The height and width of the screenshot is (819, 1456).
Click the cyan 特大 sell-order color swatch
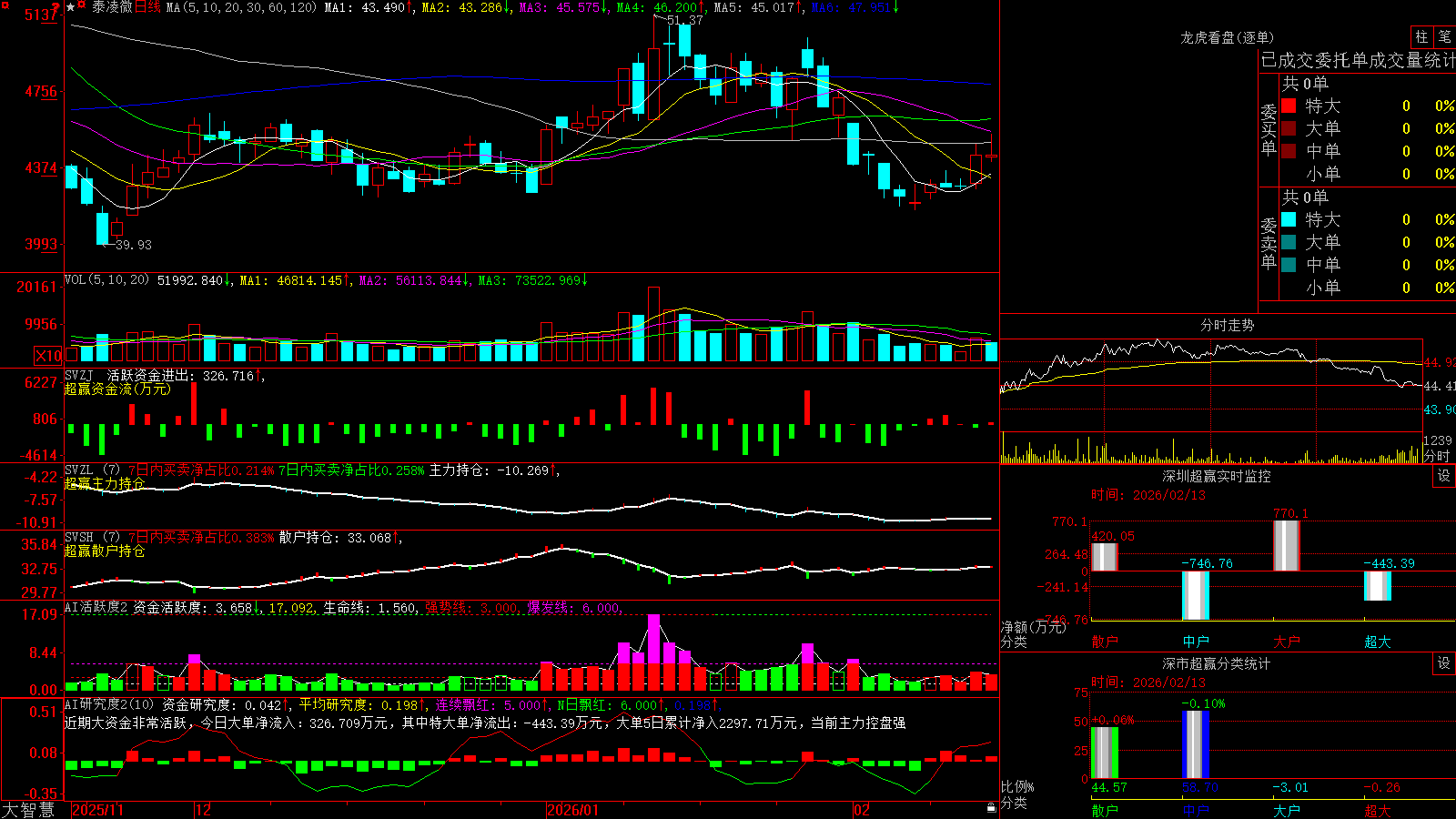click(x=1289, y=219)
